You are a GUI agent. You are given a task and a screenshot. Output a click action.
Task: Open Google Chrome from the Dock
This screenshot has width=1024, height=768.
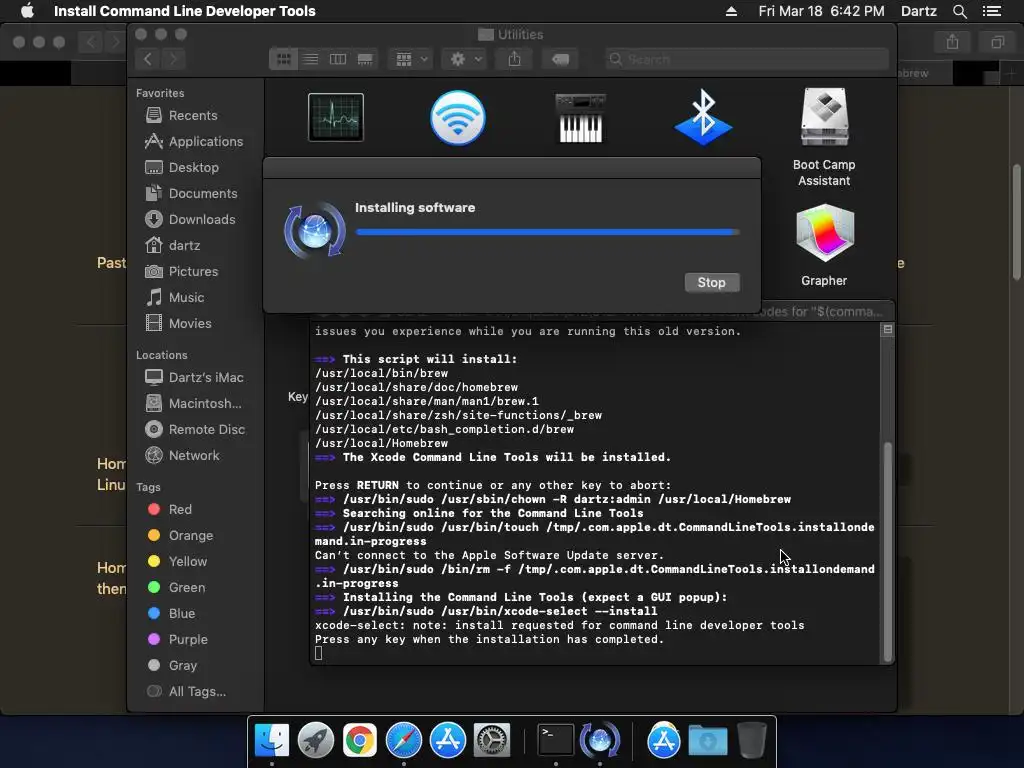click(x=360, y=740)
